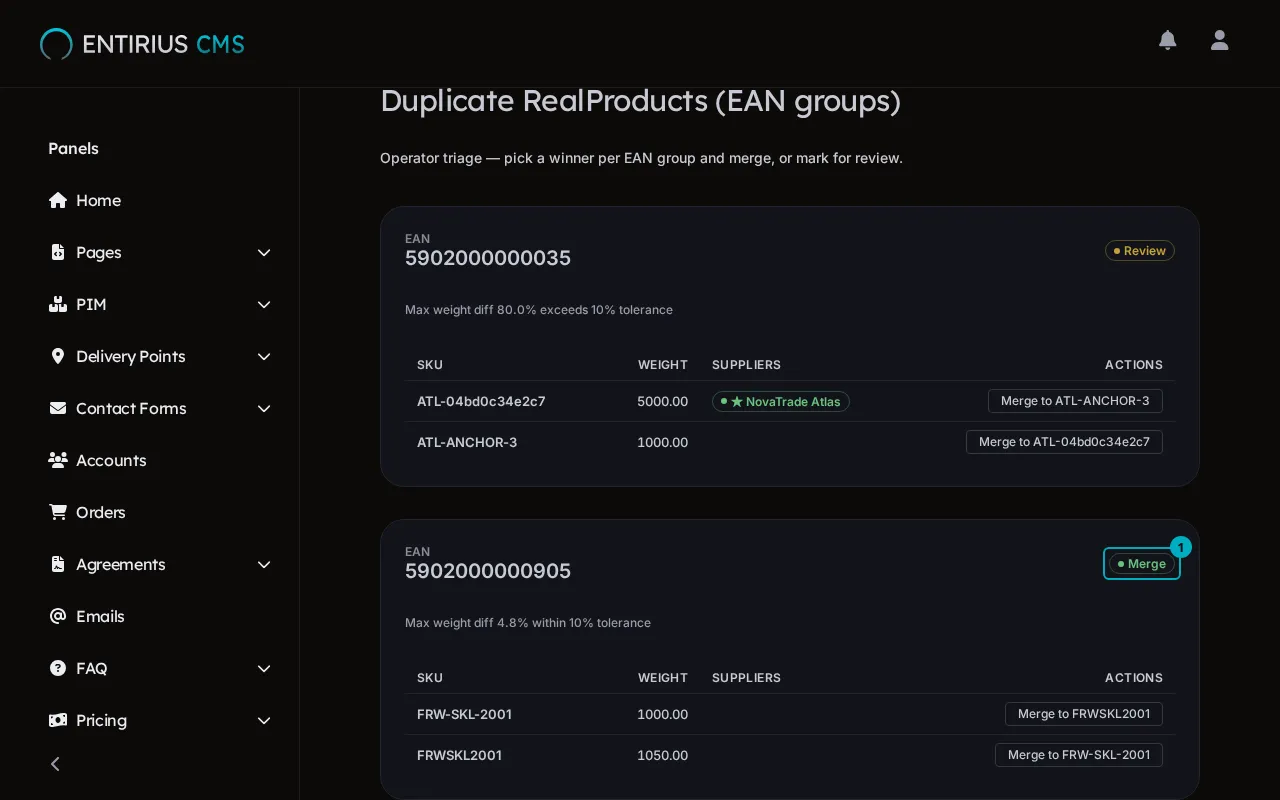Click the Home house icon
The height and width of the screenshot is (800, 1280).
point(58,200)
